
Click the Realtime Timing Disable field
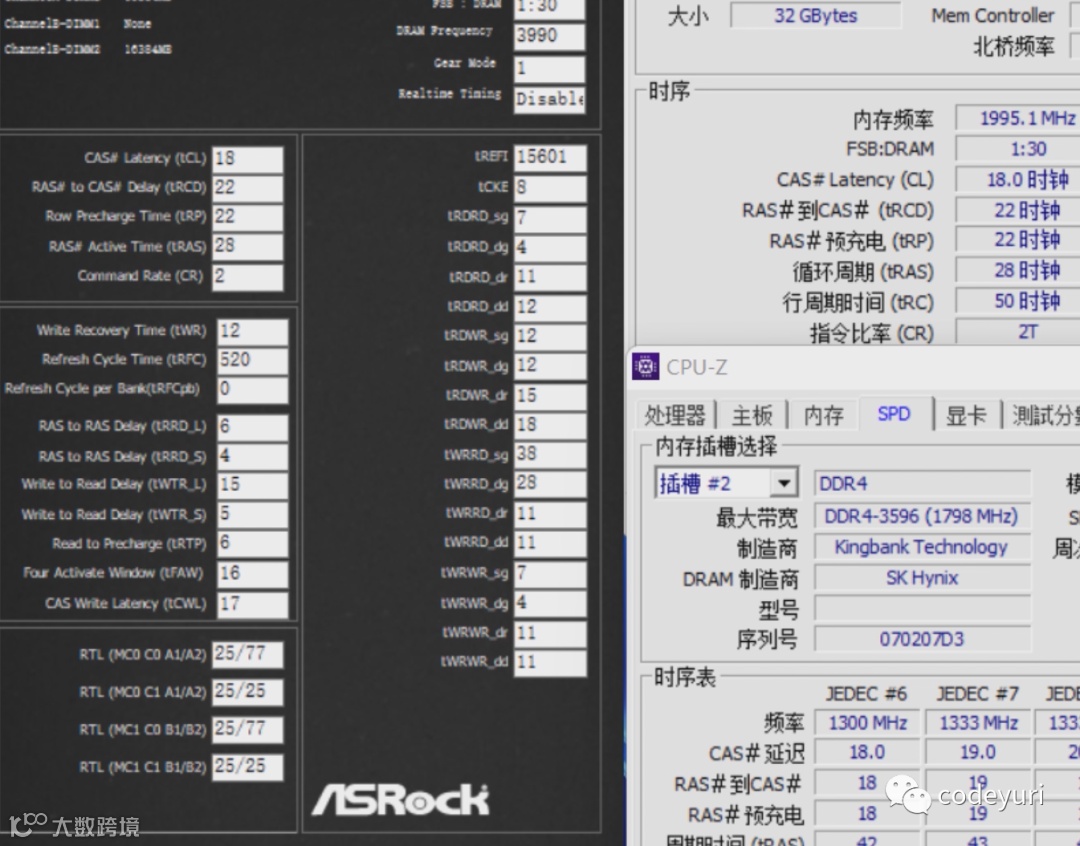coord(550,100)
